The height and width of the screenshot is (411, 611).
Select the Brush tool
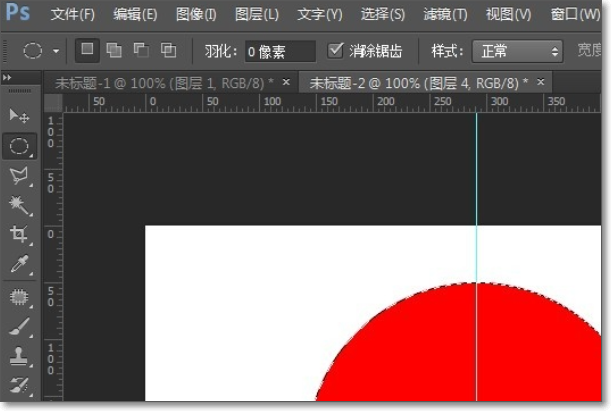(19, 327)
